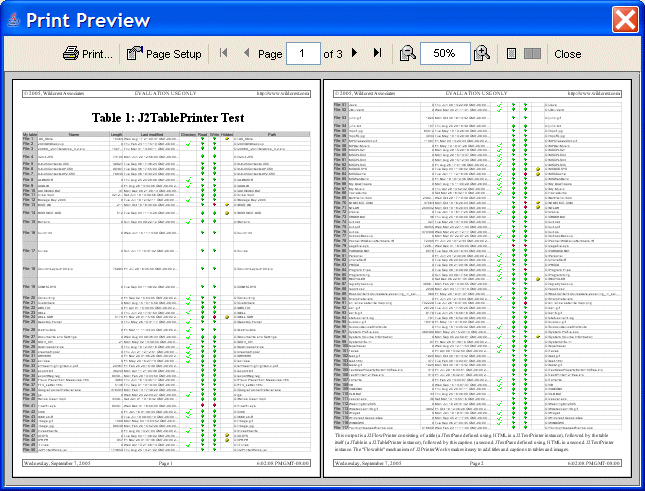Go to the first page

pyautogui.click(x=223, y=53)
